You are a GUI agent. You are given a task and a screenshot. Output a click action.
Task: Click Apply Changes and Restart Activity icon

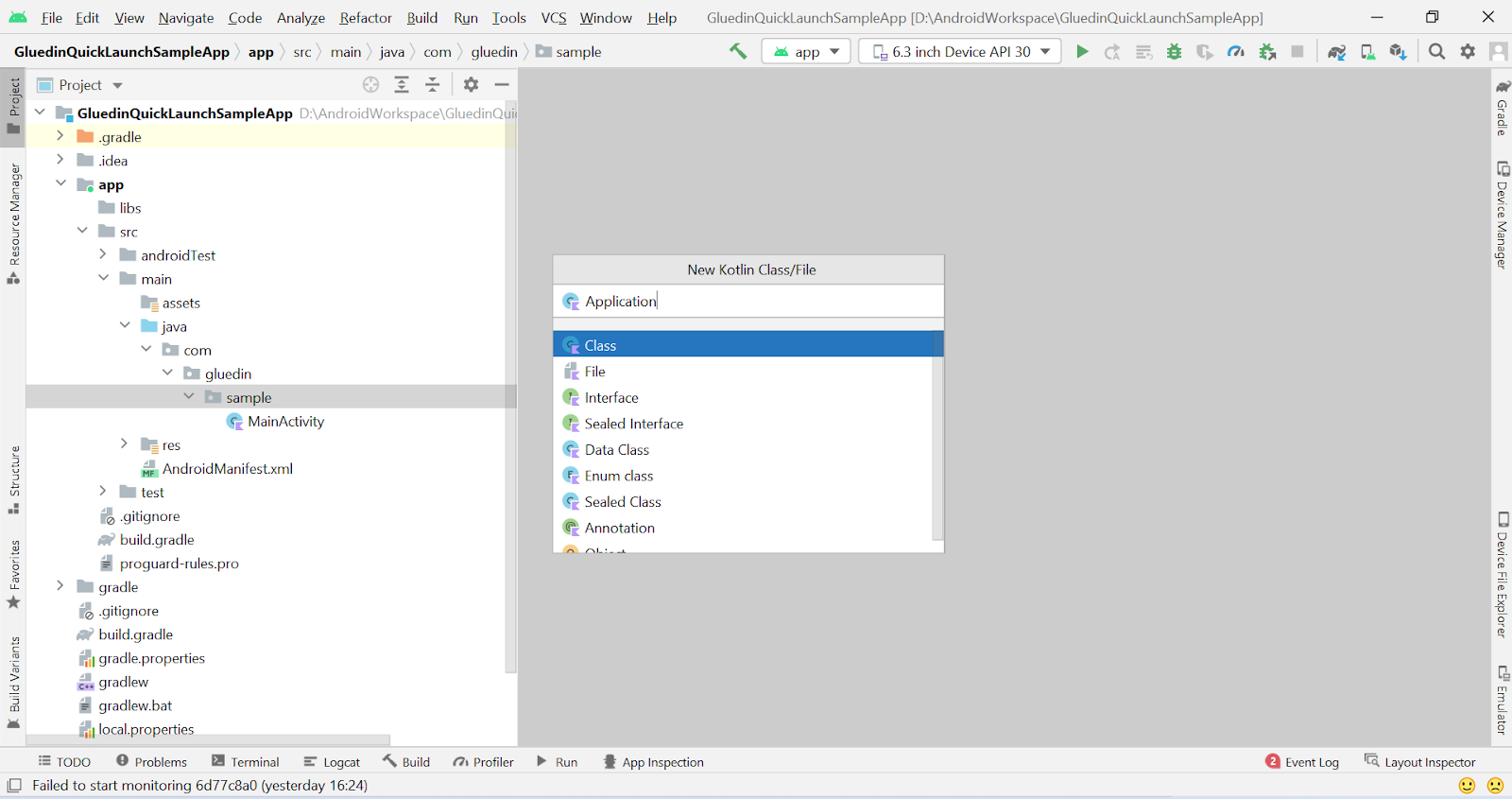pyautogui.click(x=1113, y=51)
